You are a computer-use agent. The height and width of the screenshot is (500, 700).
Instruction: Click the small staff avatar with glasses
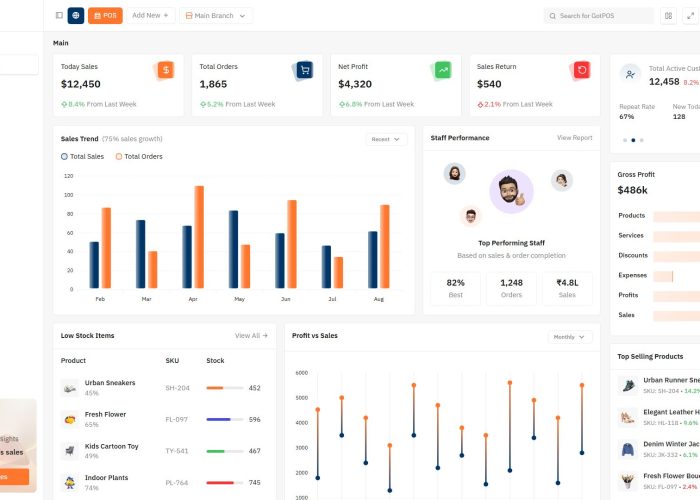tap(471, 216)
